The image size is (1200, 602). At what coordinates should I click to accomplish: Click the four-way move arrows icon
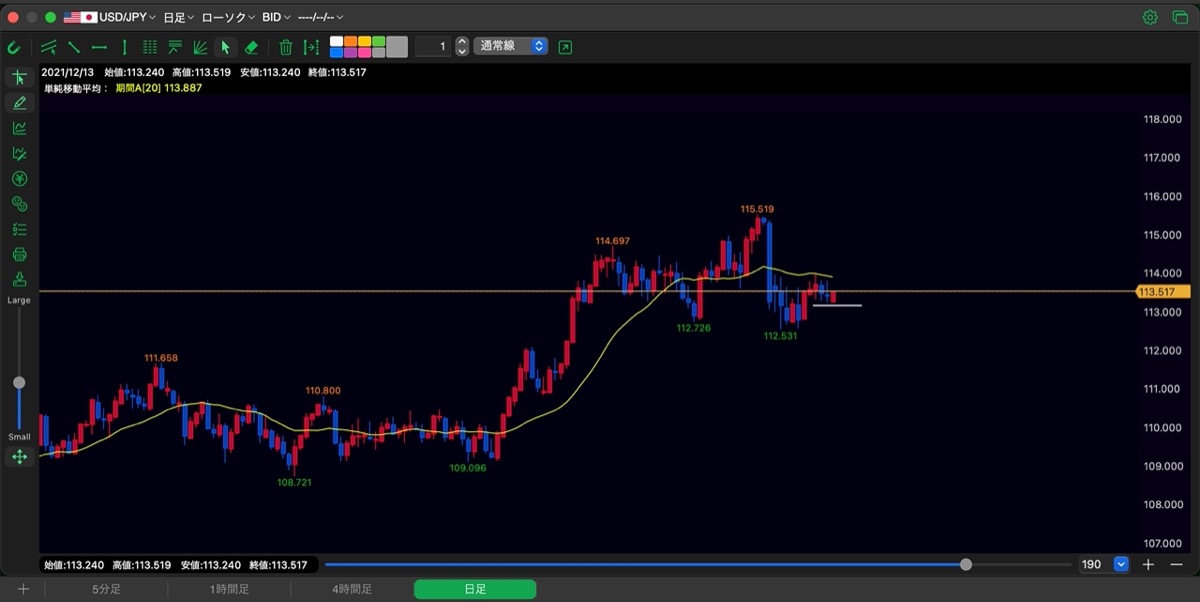(19, 457)
